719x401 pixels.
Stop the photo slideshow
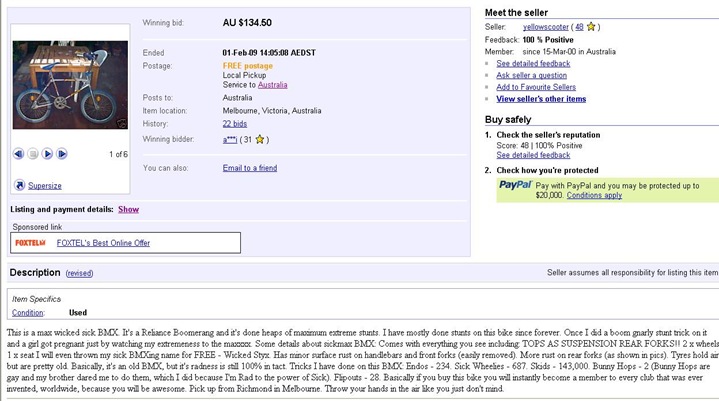click(x=33, y=154)
